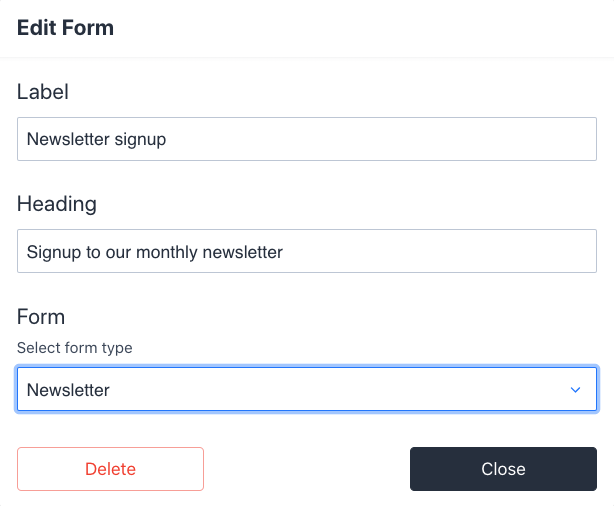This screenshot has width=614, height=506.
Task: Click the word 'Delete' inside the red-outlined button
Action: (110, 469)
